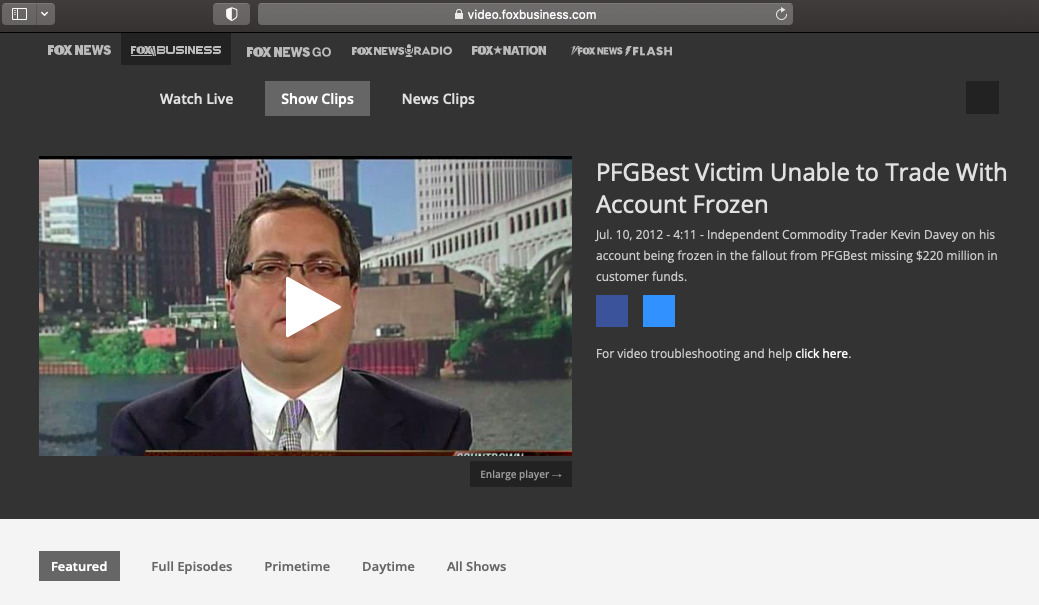Click the privacy shield icon
Viewport: 1039px width, 605px height.
click(231, 14)
